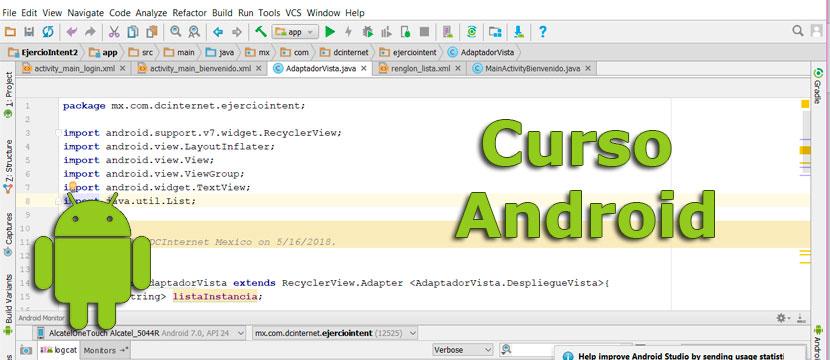830x360 pixels.
Task: Open the VCS menu
Action: click(x=293, y=12)
